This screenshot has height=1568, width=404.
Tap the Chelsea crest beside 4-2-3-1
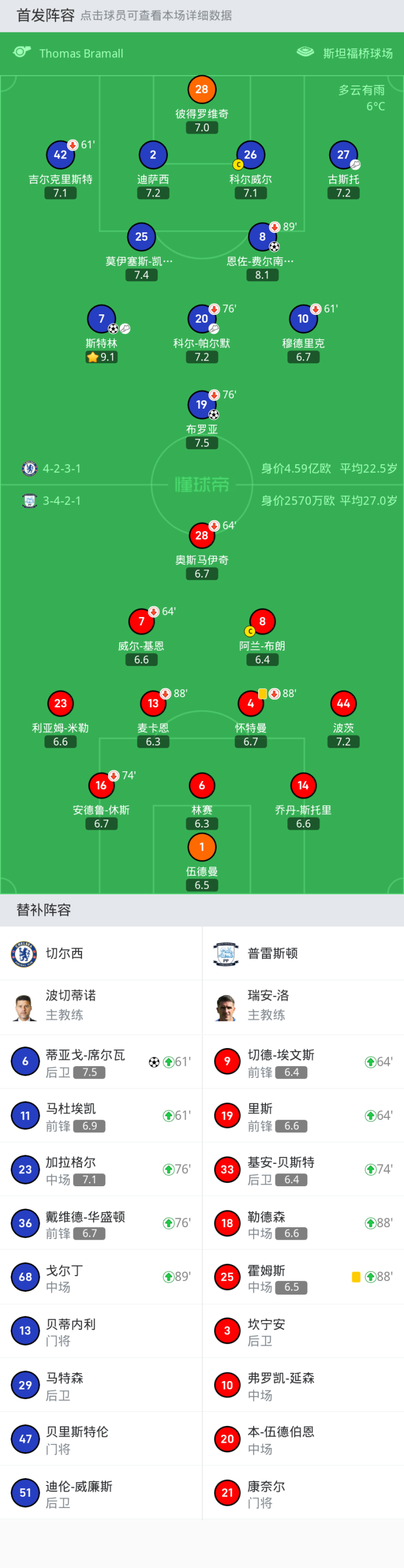29,468
